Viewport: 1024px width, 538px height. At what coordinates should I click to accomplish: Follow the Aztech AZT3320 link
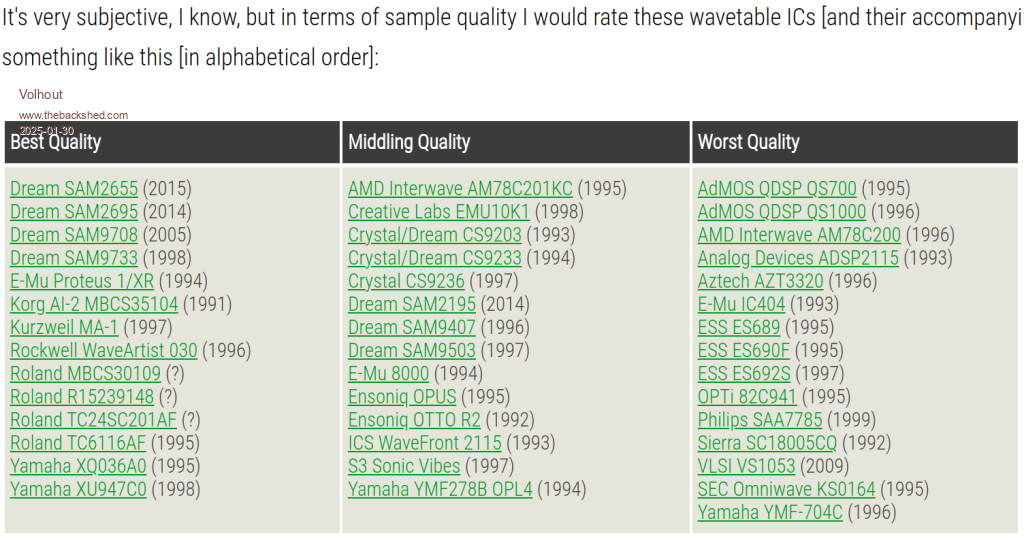(x=761, y=282)
